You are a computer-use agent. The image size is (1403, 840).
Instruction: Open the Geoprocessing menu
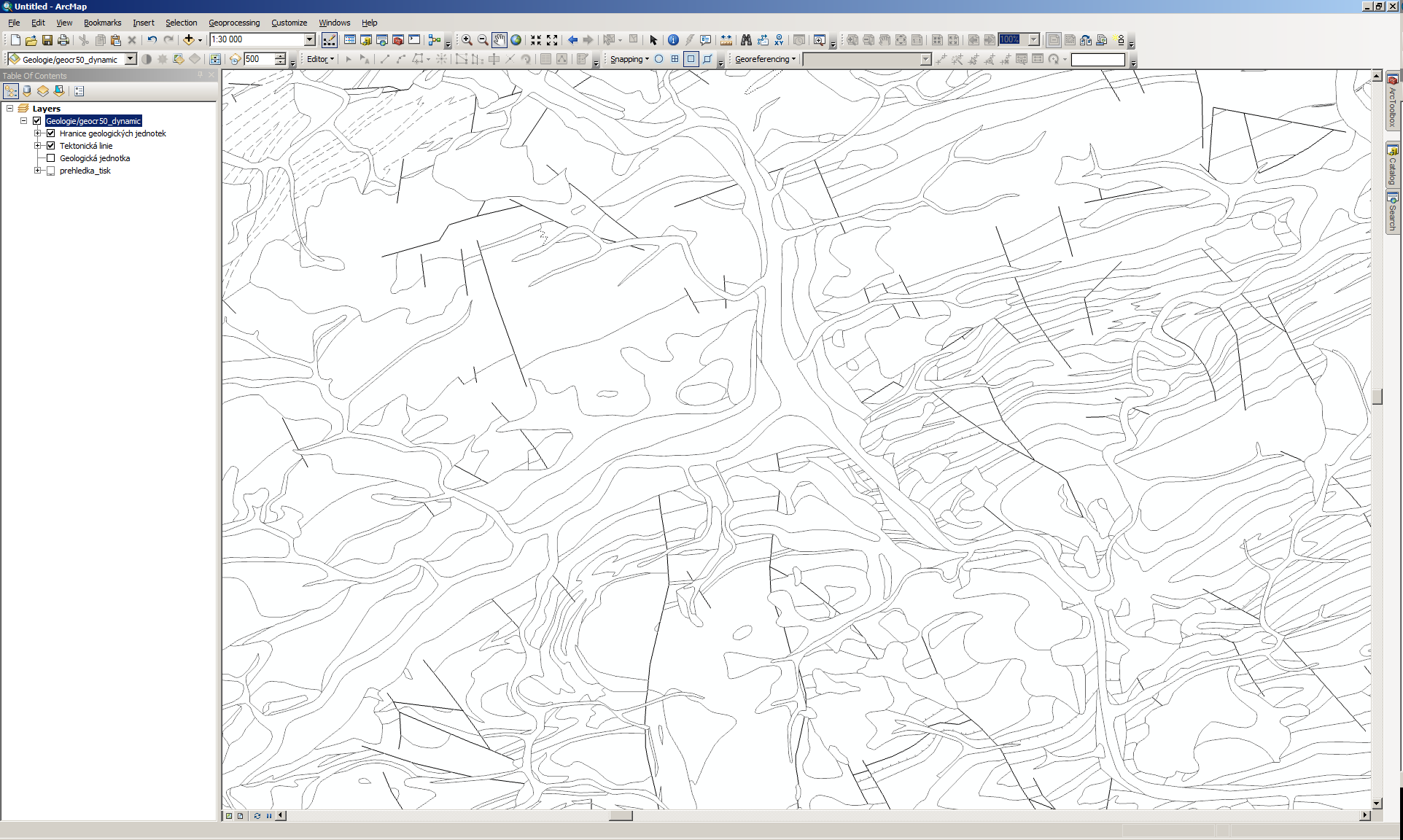234,23
